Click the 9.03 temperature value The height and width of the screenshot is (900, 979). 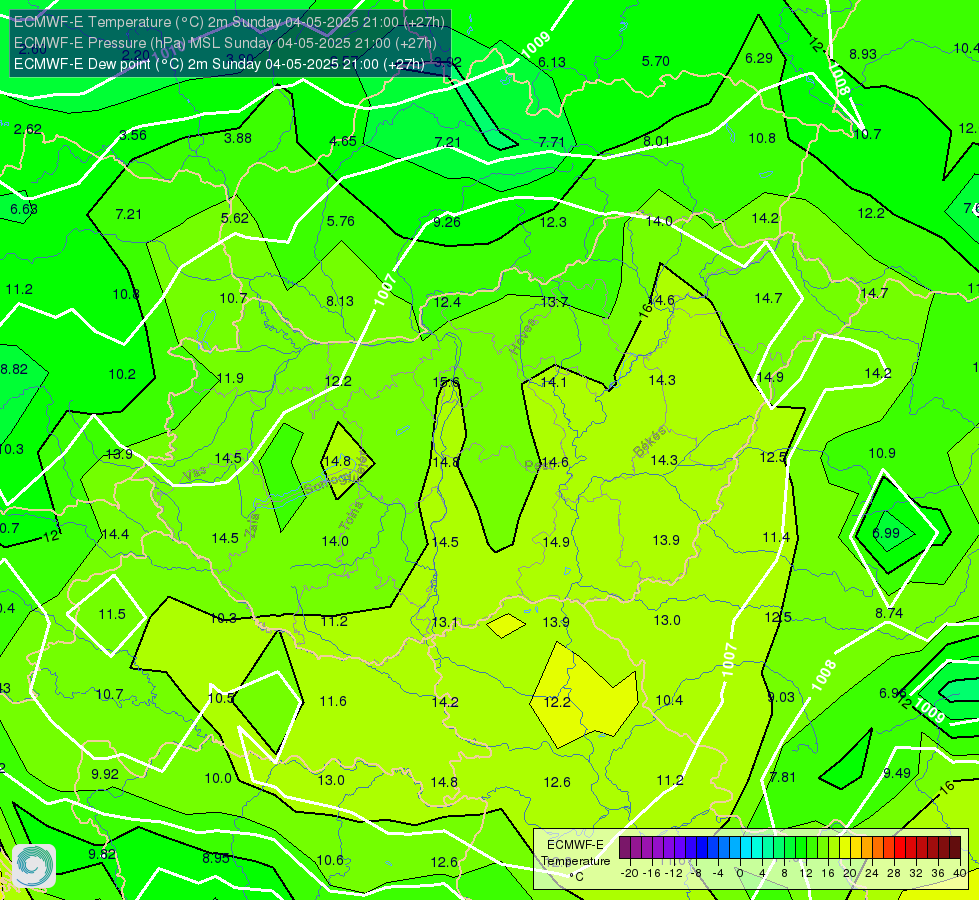[x=781, y=697]
